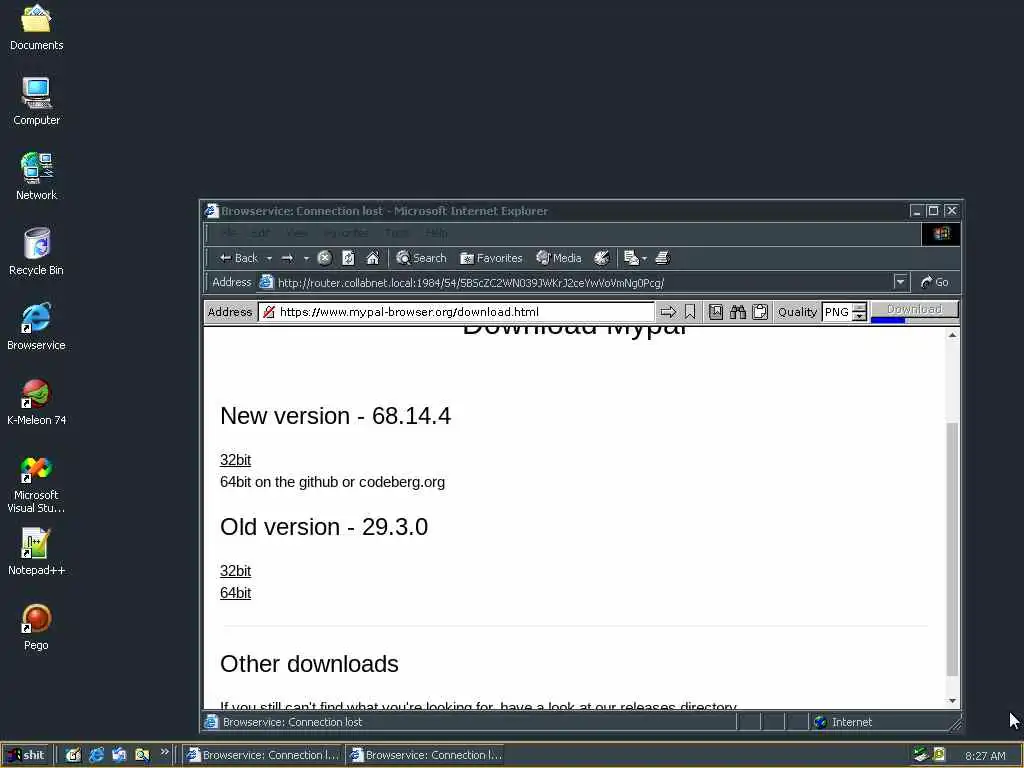Click the Download button in Browservice bar
The height and width of the screenshot is (768, 1024).
915,309
